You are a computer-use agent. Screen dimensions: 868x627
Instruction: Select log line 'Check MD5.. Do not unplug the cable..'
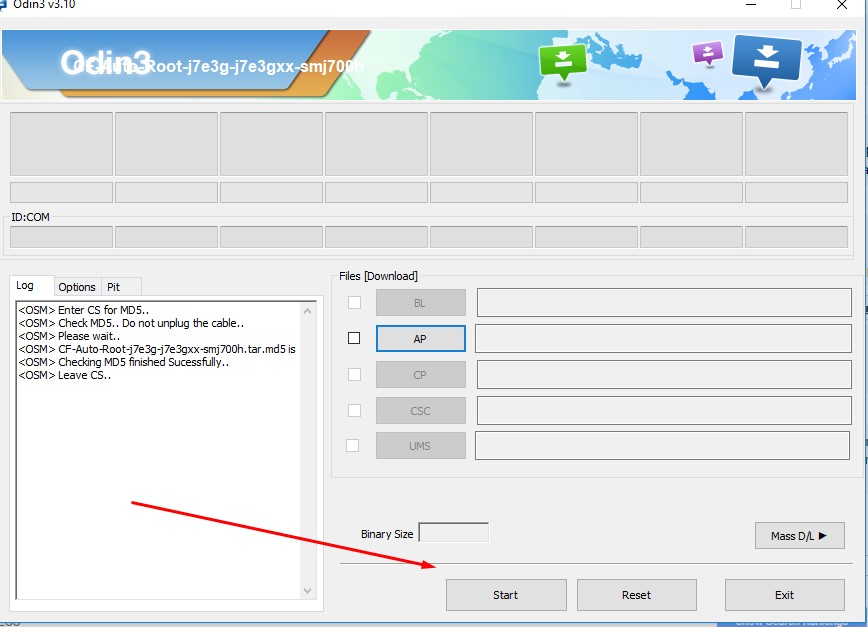pyautogui.click(x=131, y=323)
